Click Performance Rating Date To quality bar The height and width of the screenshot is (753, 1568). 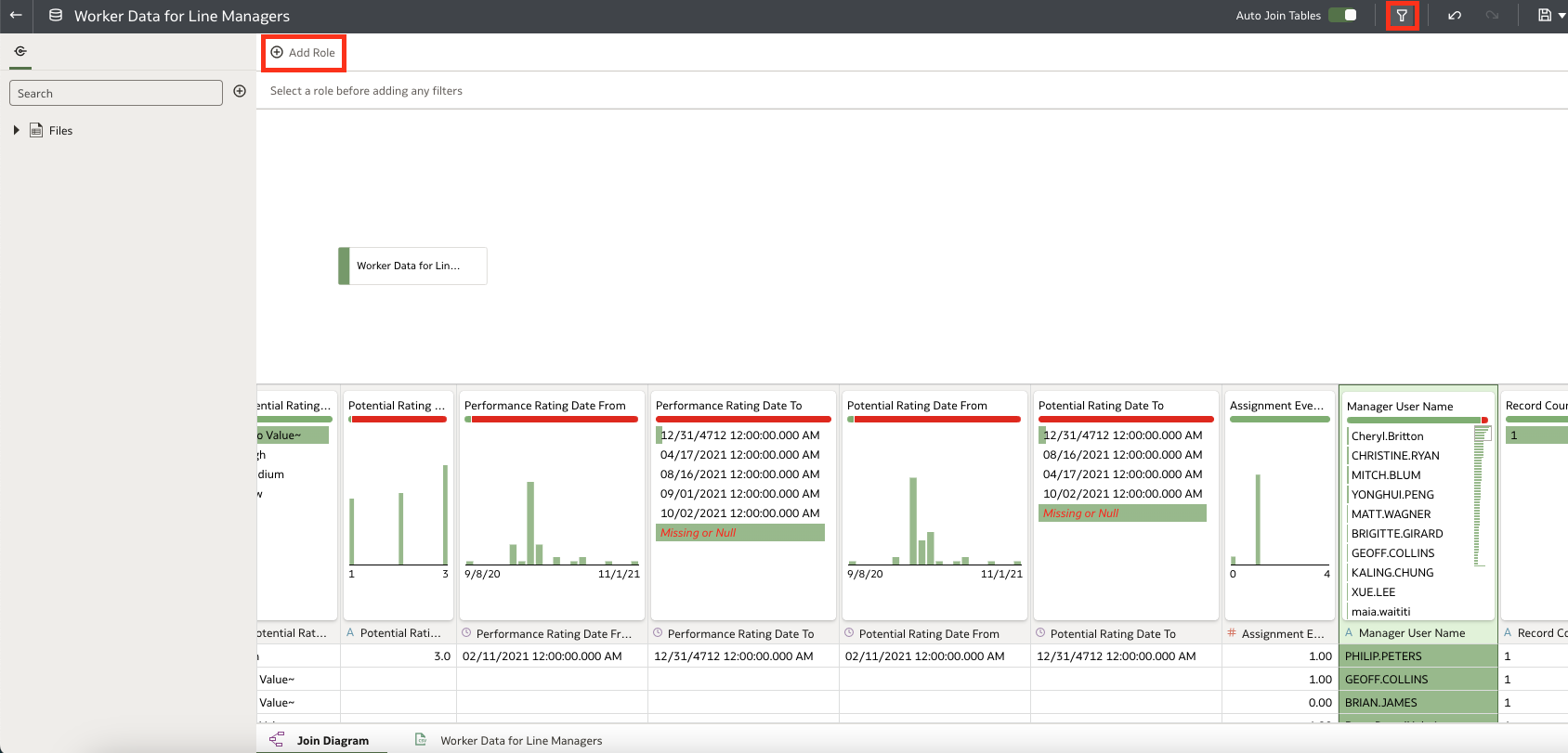(x=743, y=420)
